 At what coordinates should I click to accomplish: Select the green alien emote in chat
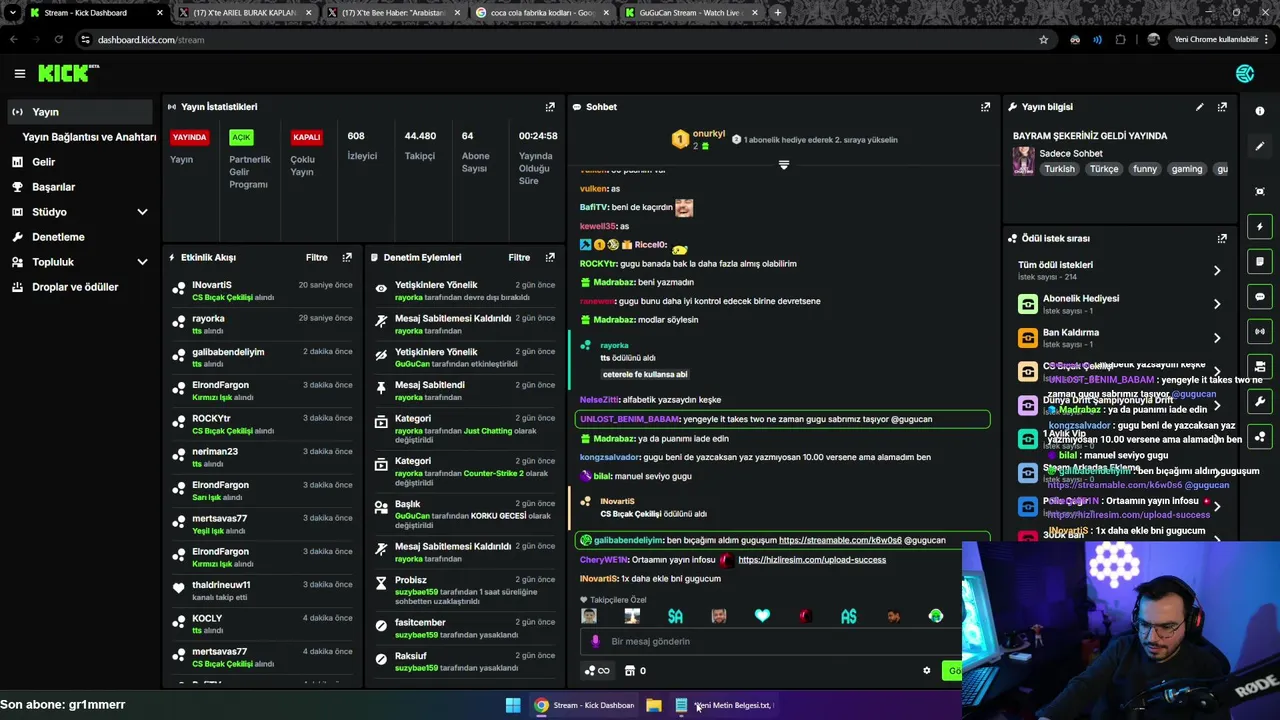coord(935,616)
